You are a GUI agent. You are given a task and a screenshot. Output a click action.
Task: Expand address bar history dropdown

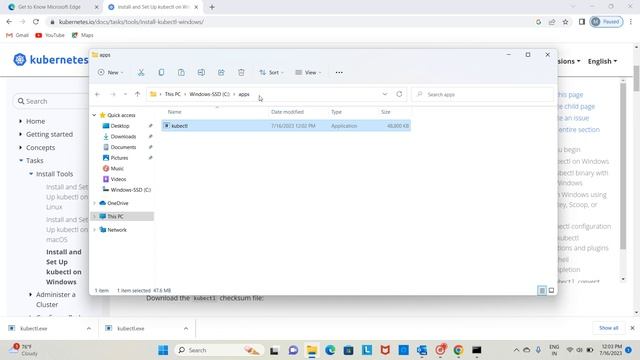point(384,94)
